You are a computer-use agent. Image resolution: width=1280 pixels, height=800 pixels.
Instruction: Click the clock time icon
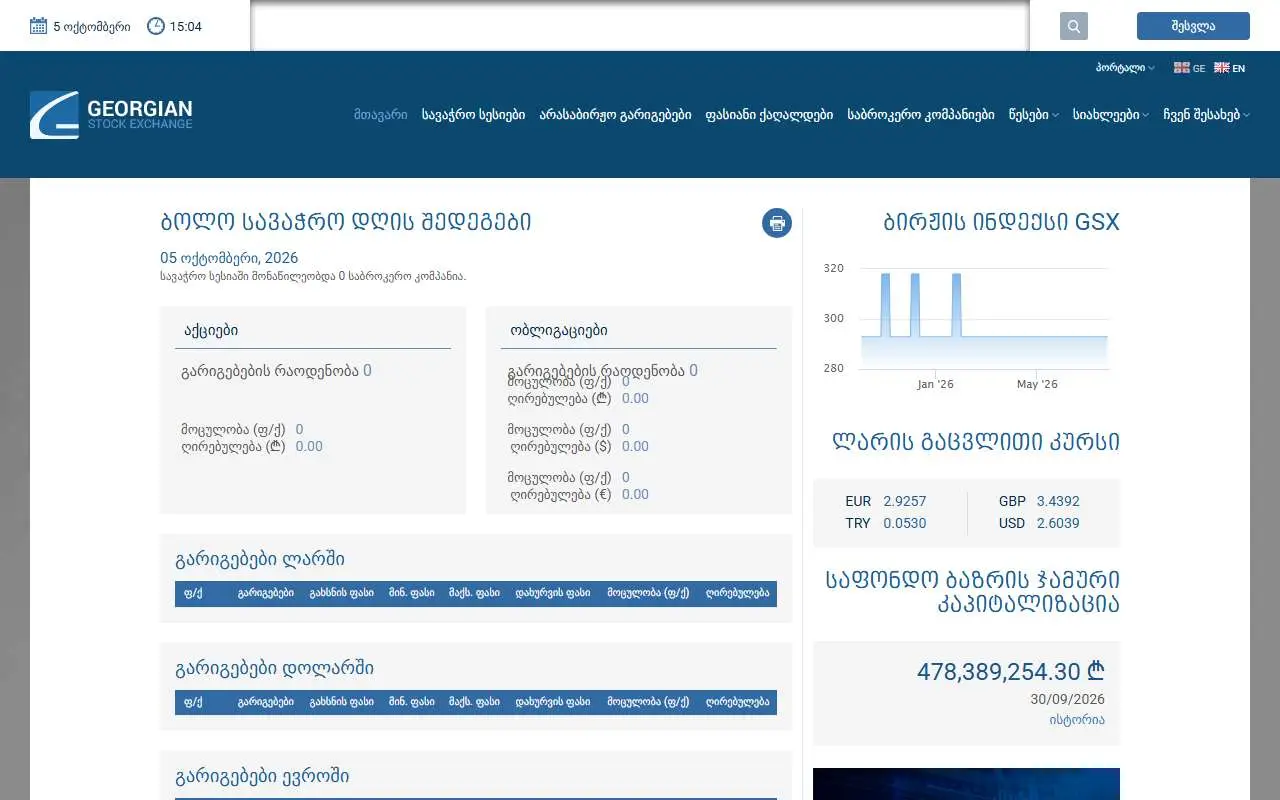[156, 26]
